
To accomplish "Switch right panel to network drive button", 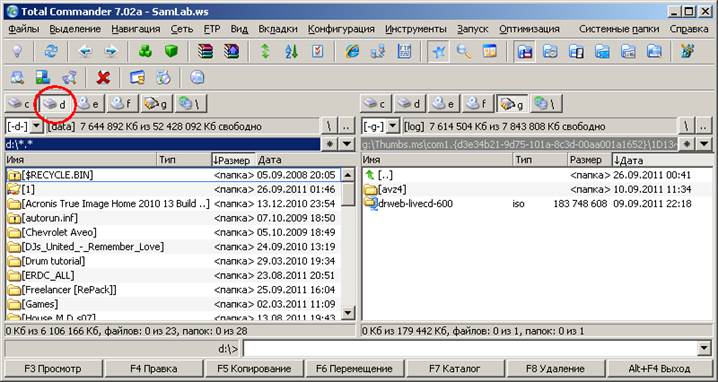I will pyautogui.click(x=547, y=104).
